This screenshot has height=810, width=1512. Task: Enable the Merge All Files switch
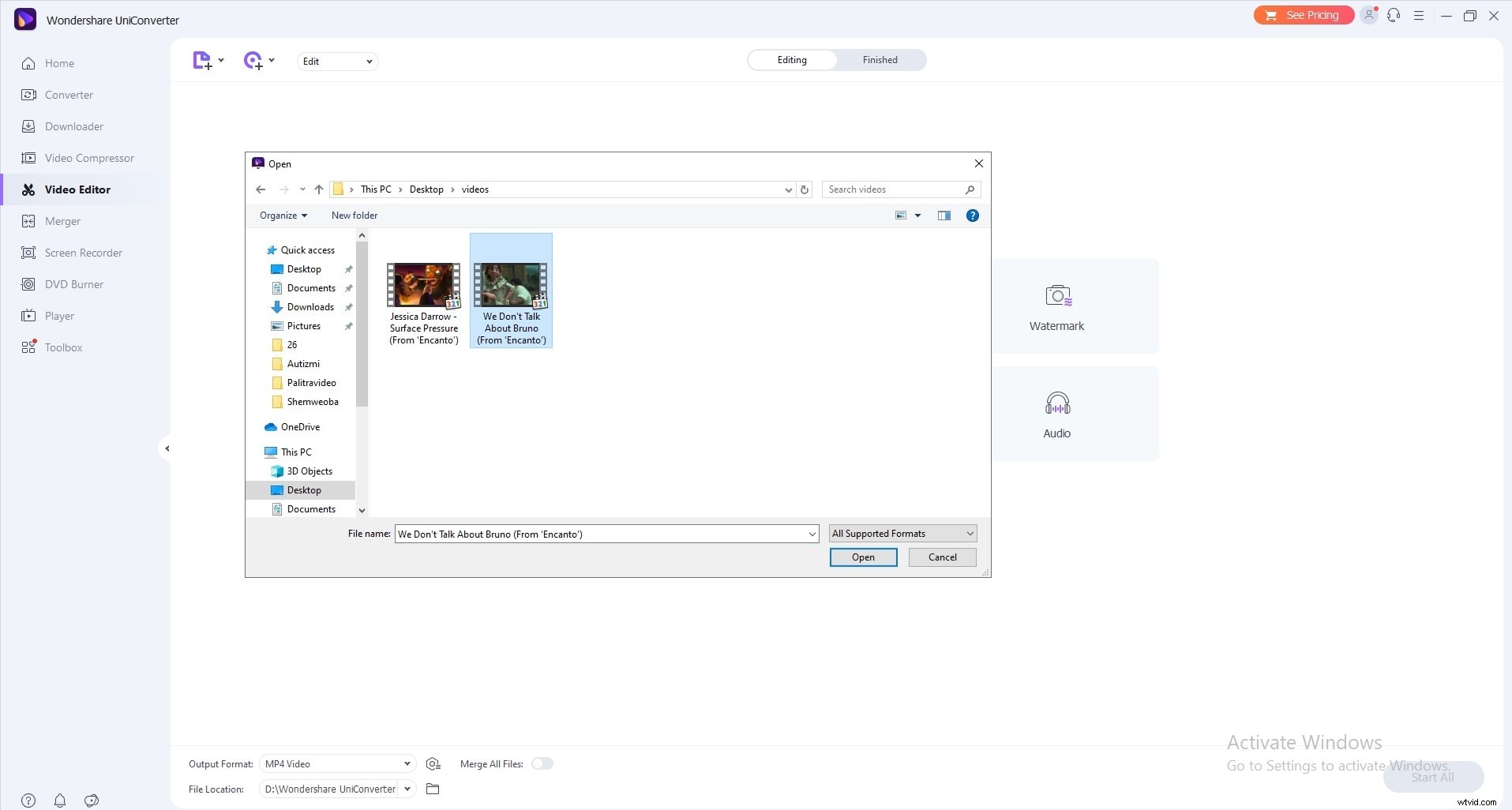click(x=543, y=763)
